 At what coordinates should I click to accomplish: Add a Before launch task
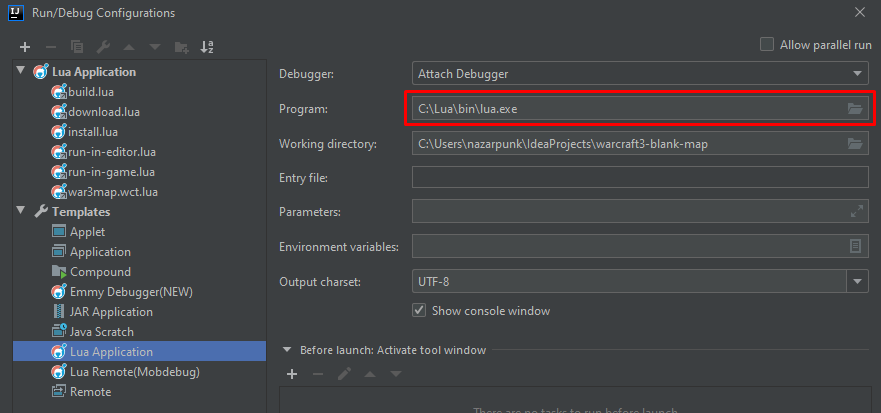point(292,374)
